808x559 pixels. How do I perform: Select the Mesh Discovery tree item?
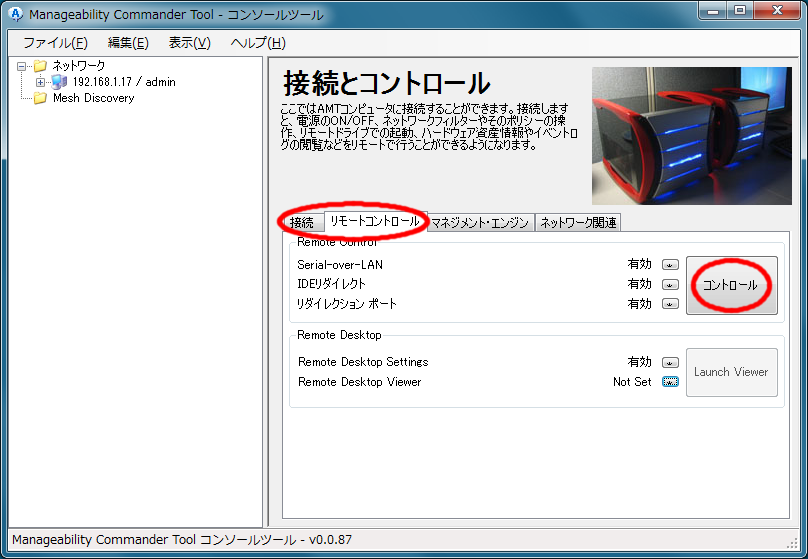click(93, 98)
